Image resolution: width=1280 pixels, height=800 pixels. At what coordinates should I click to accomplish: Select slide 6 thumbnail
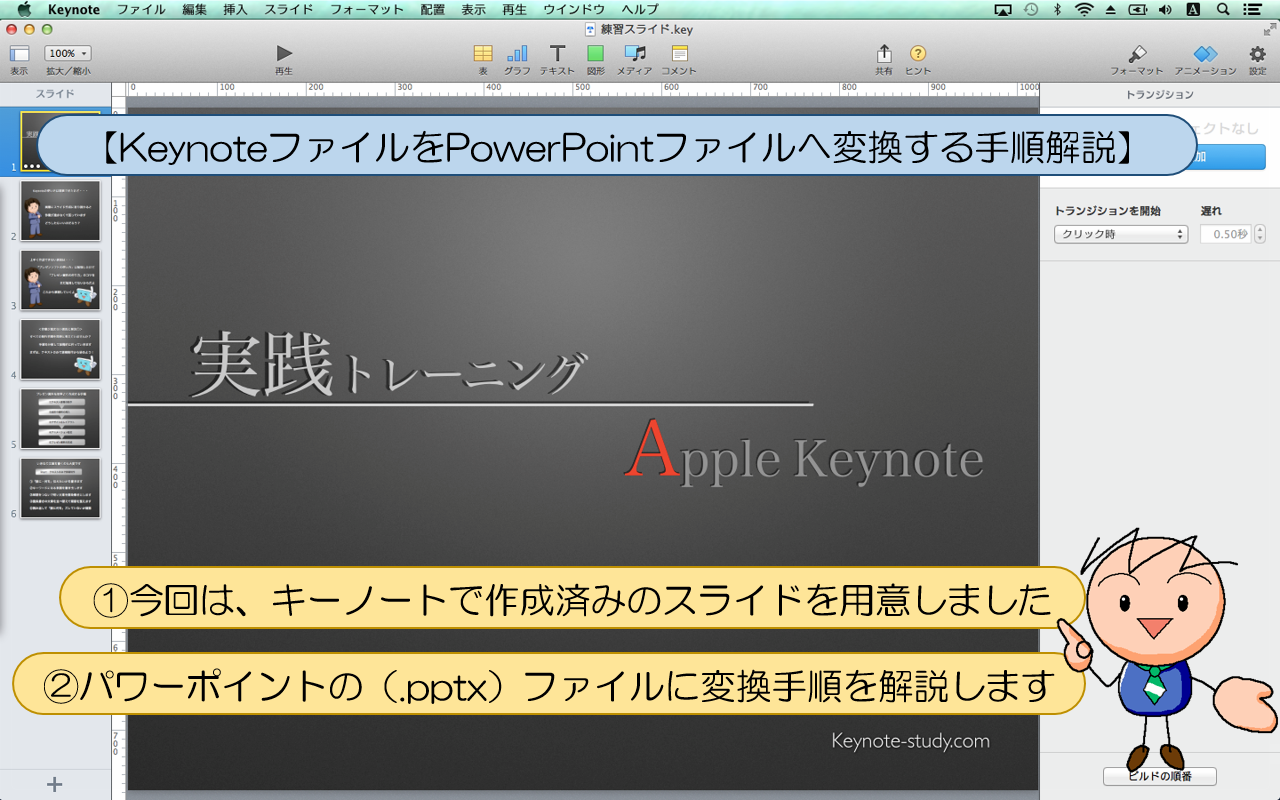coord(61,488)
